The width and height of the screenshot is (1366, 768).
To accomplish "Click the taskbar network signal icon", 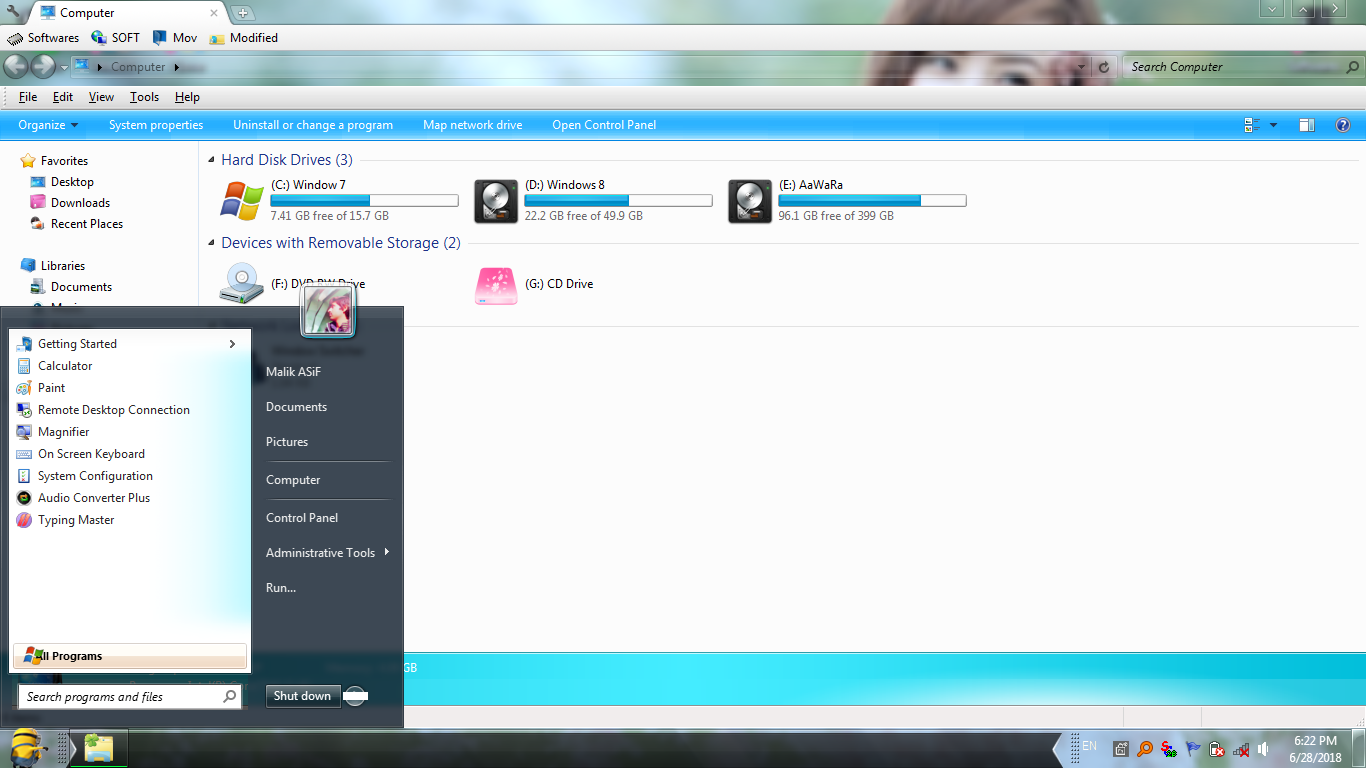I will click(x=1241, y=749).
